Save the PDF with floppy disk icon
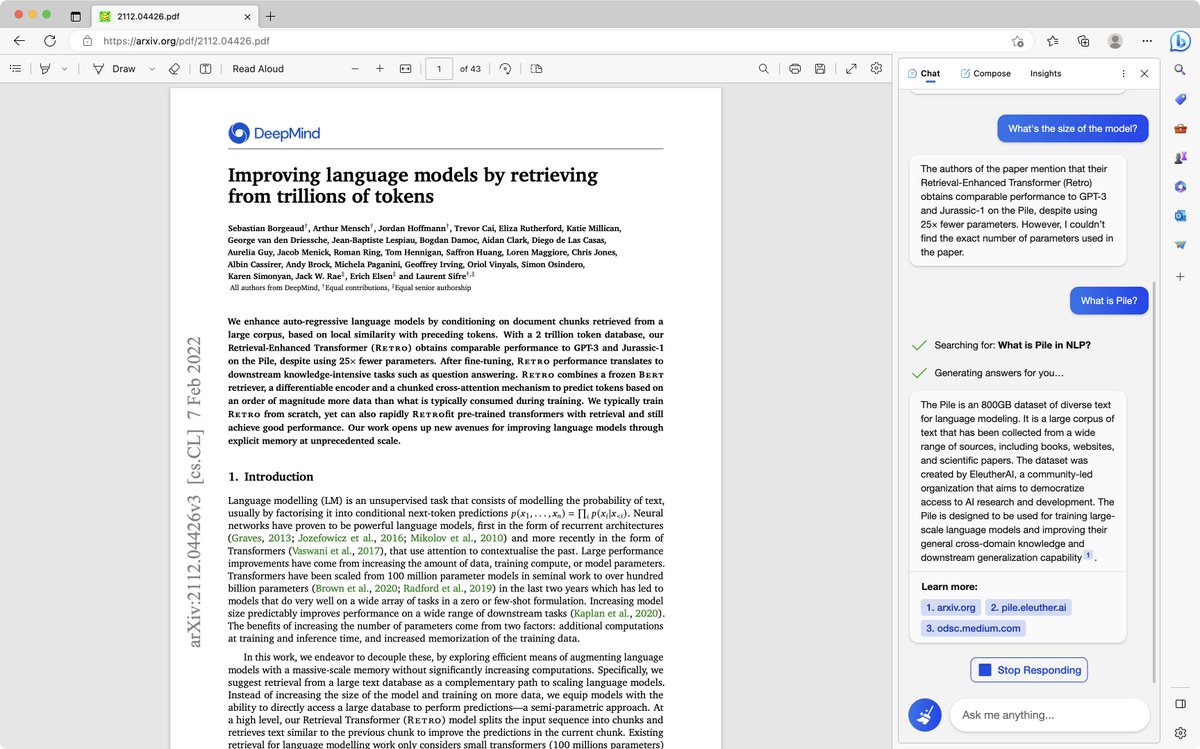Viewport: 1200px width, 749px height. 820,69
